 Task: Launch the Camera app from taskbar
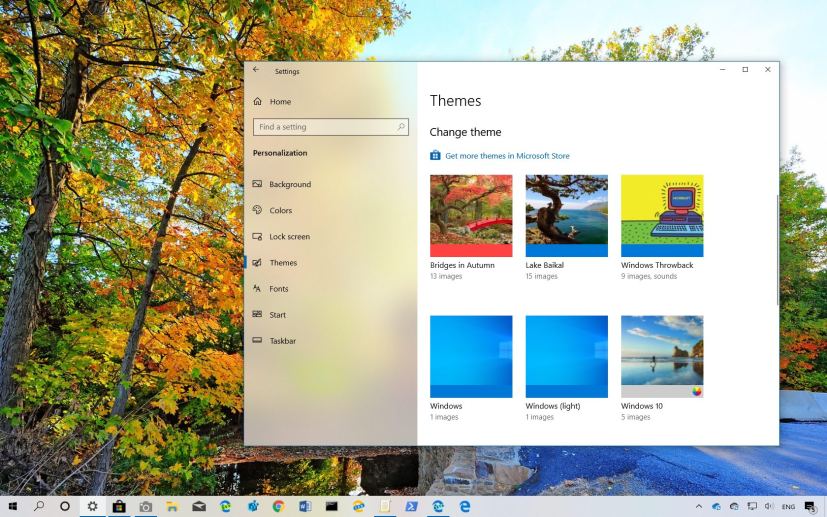pyautogui.click(x=146, y=506)
